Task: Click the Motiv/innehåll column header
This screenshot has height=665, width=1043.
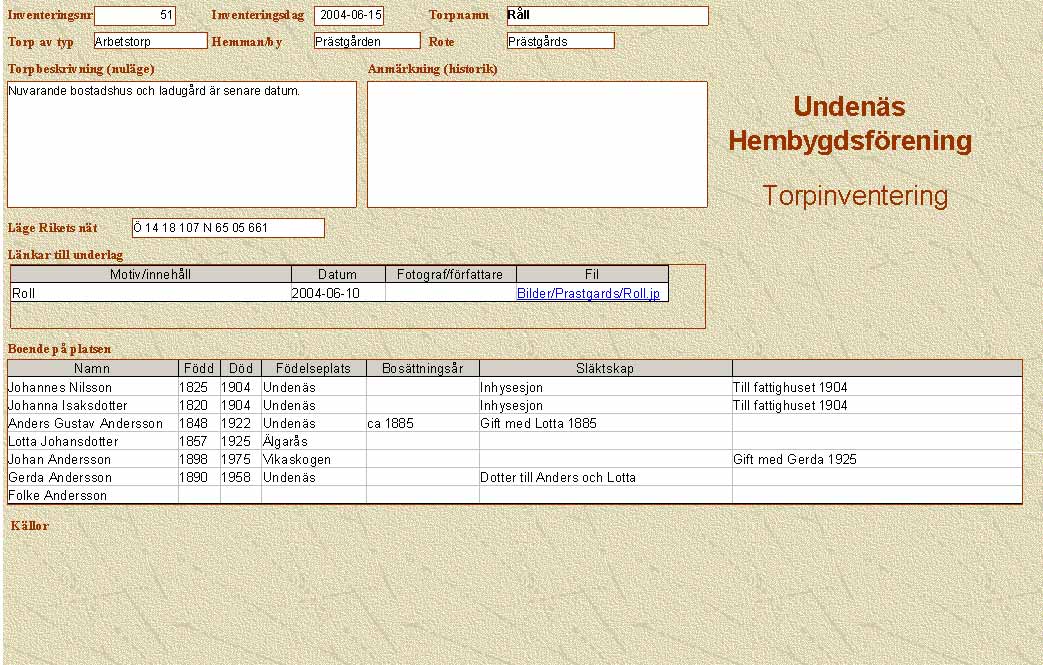Action: [151, 274]
